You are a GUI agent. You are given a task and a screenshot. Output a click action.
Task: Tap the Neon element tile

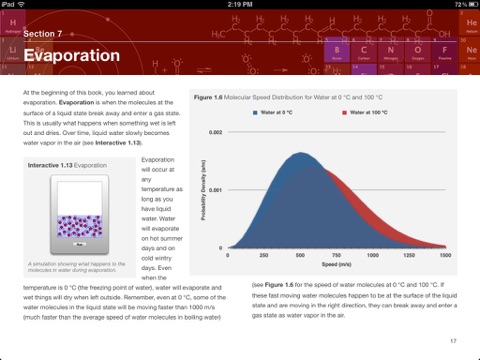[471, 50]
